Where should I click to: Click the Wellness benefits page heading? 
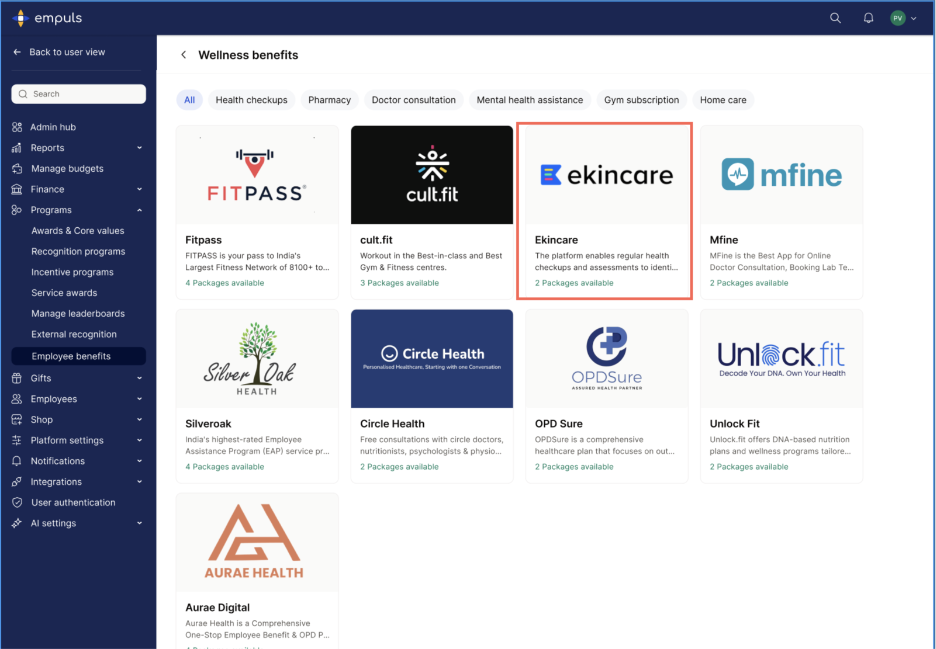[x=248, y=55]
